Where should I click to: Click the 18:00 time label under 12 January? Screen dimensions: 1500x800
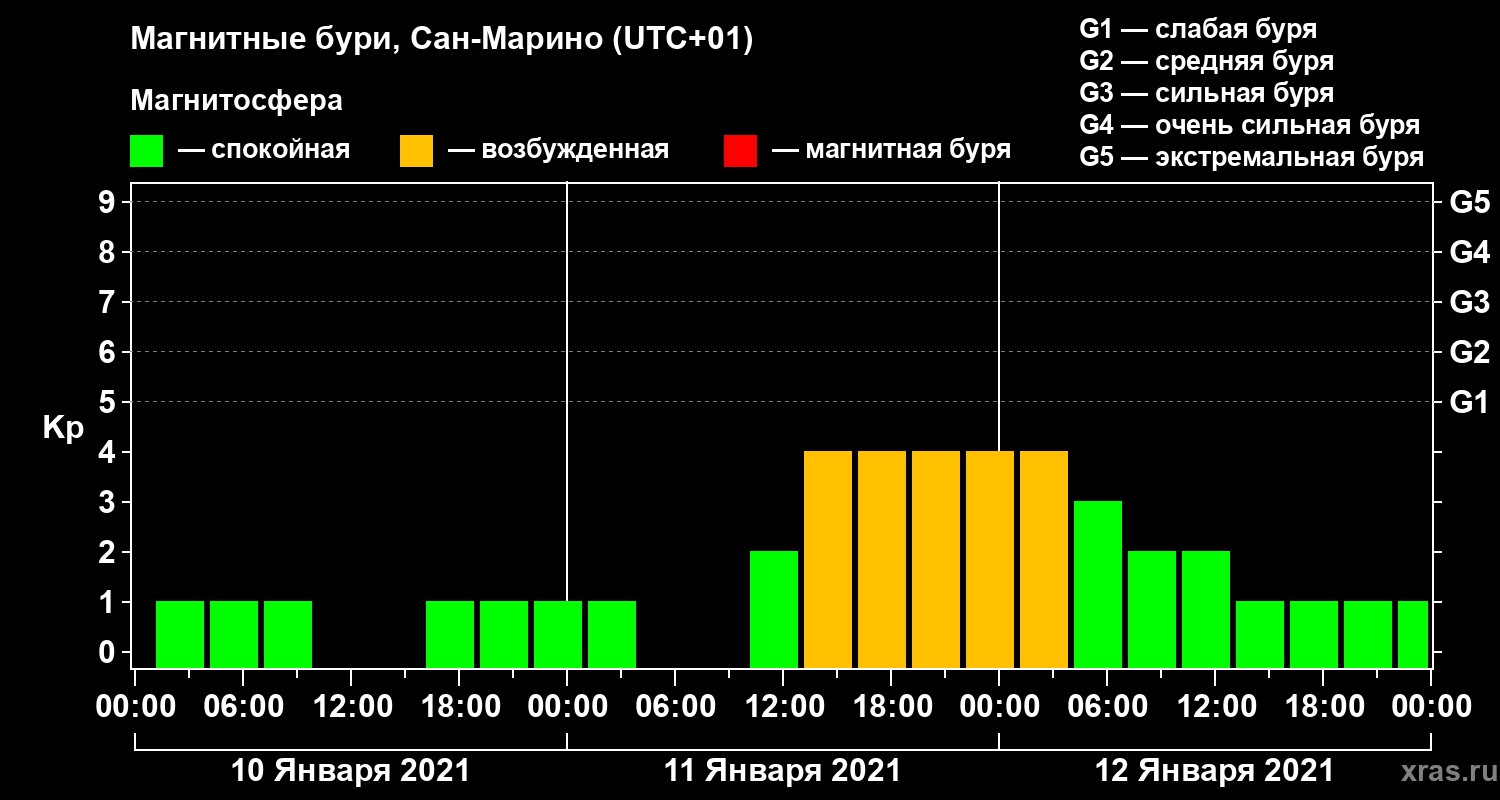tap(1323, 707)
